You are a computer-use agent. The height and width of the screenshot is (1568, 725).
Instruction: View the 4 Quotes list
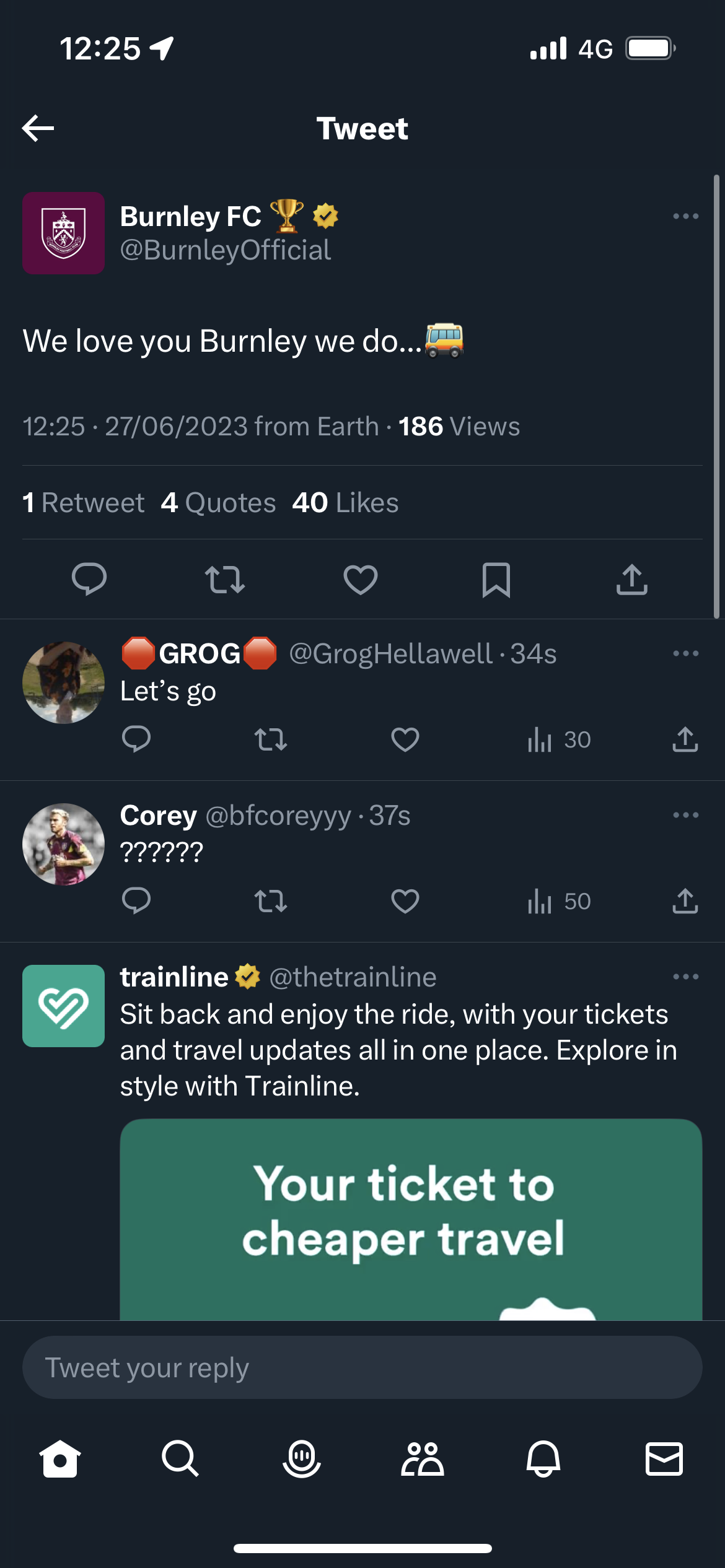(218, 503)
